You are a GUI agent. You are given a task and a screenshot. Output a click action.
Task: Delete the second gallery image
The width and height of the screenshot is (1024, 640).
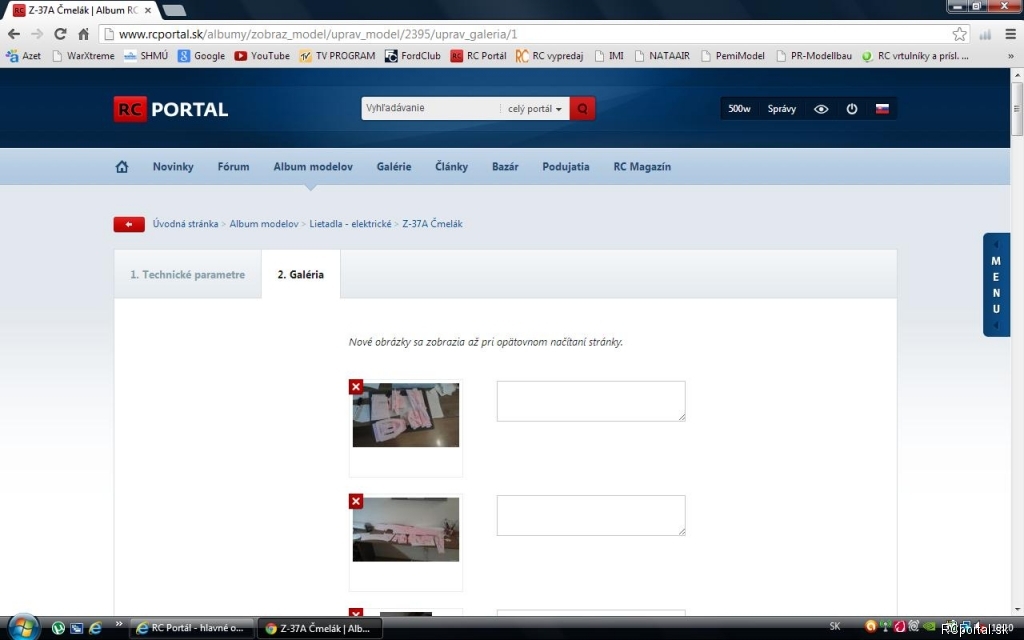(x=356, y=502)
